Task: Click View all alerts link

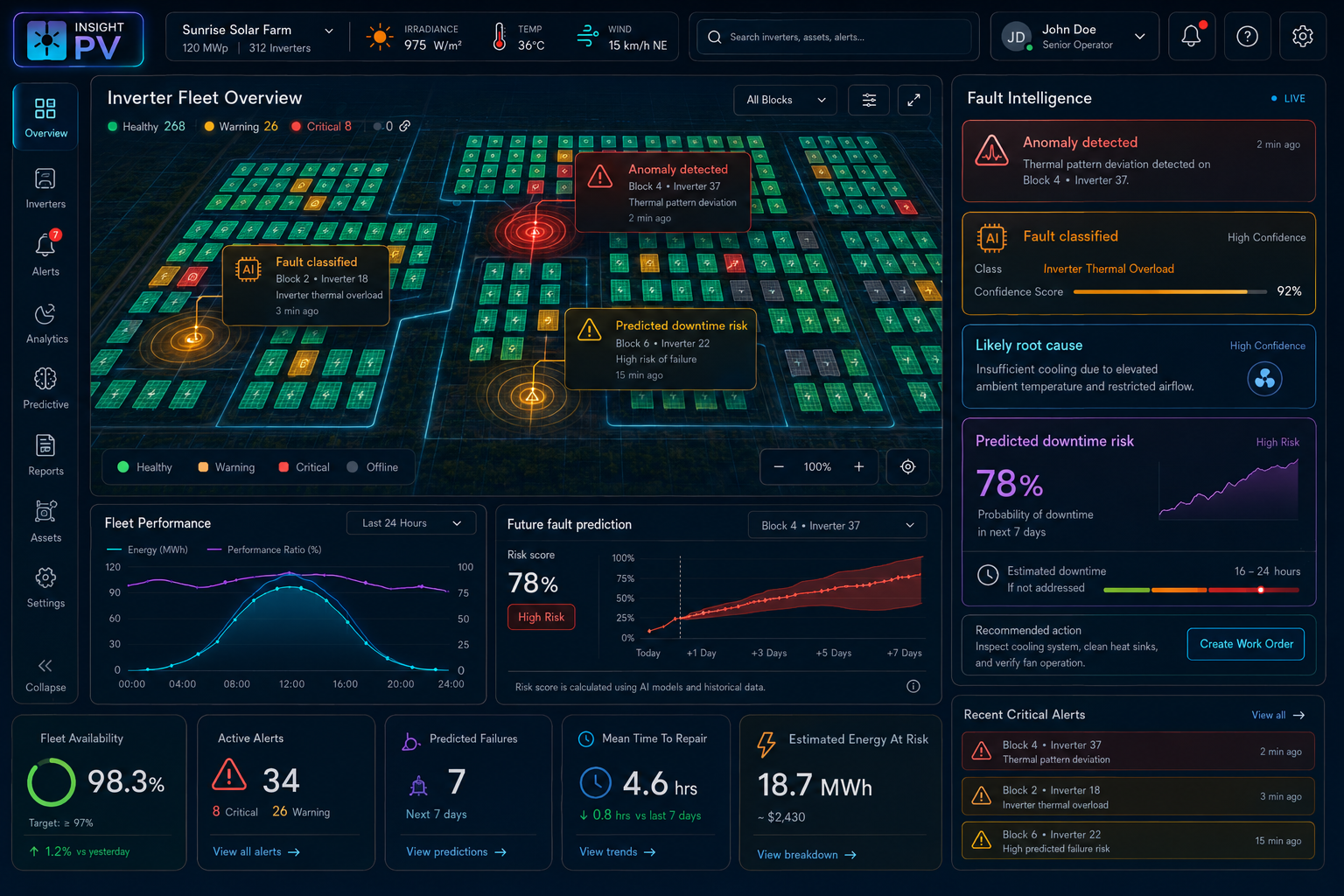Action: click(256, 851)
